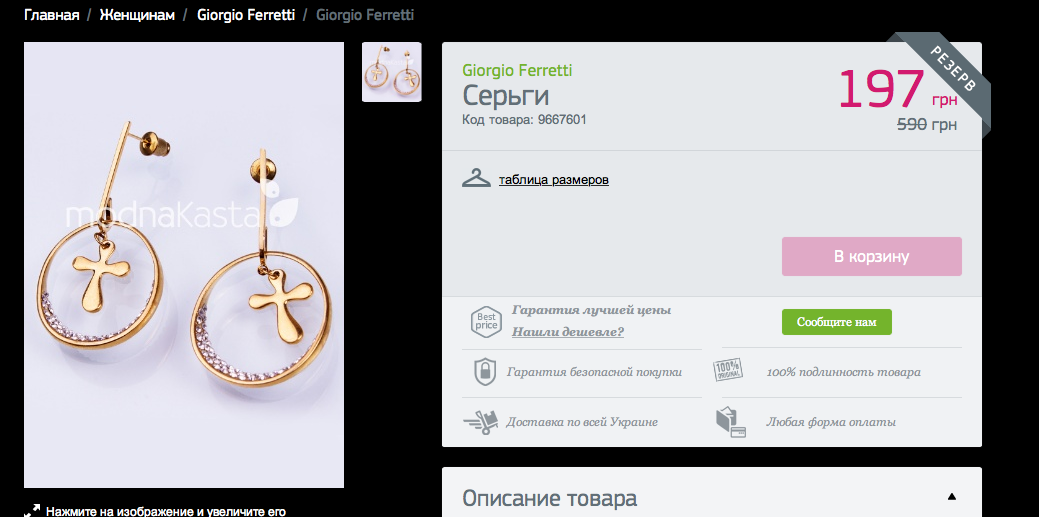Screen dimensions: 1039x517
Task: Click the Нашли дешевле? link
Action: click(x=567, y=332)
